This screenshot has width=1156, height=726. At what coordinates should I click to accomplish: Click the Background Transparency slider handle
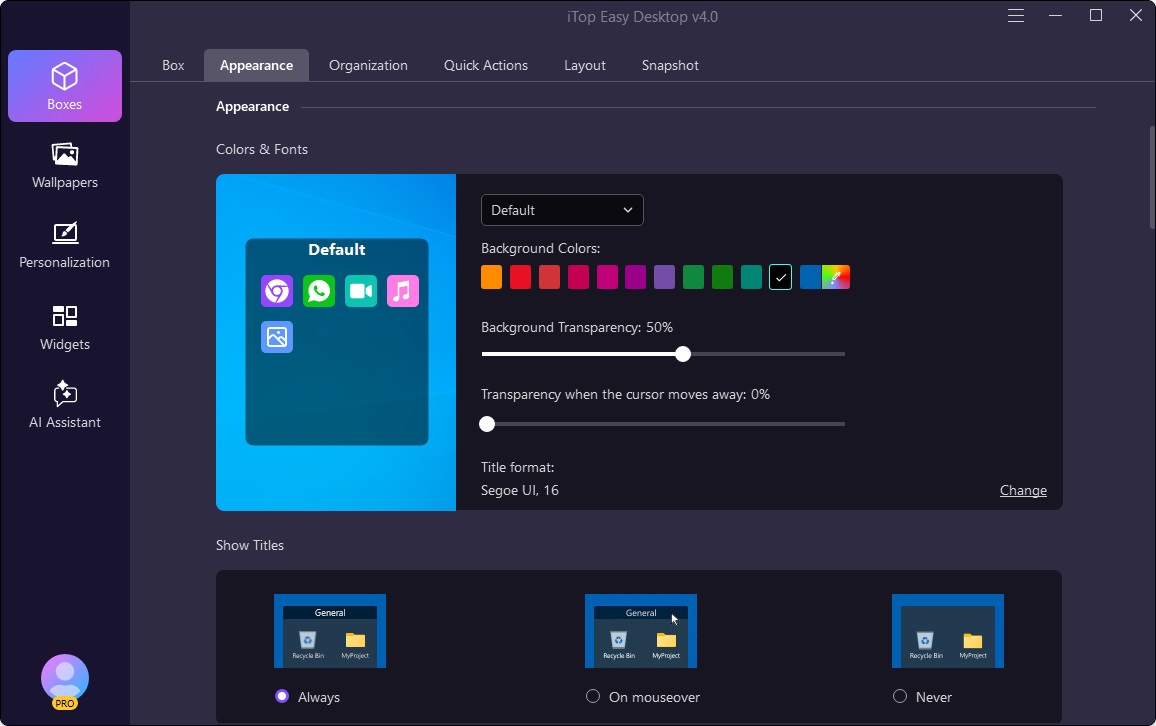(683, 354)
